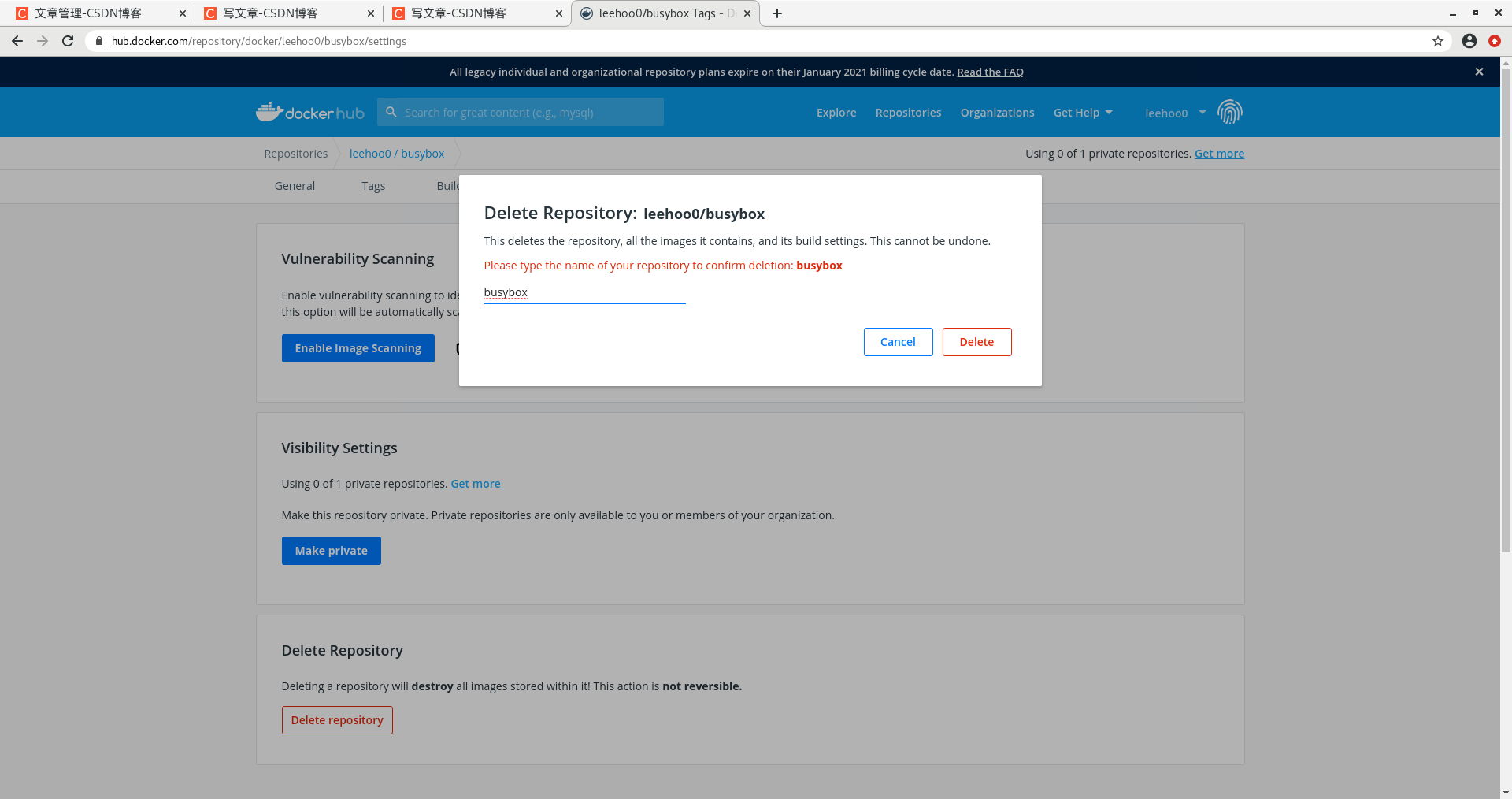1512x799 pixels.
Task: Focus the Docker Hub search field
Action: (521, 112)
